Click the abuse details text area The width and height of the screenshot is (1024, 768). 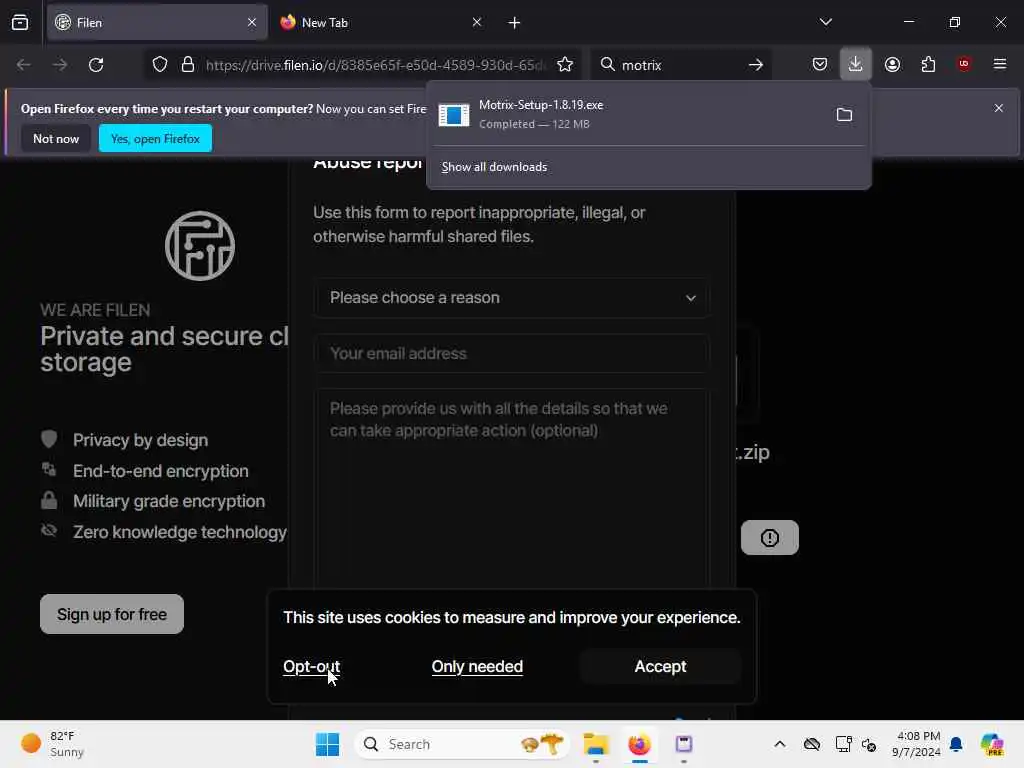[513, 488]
